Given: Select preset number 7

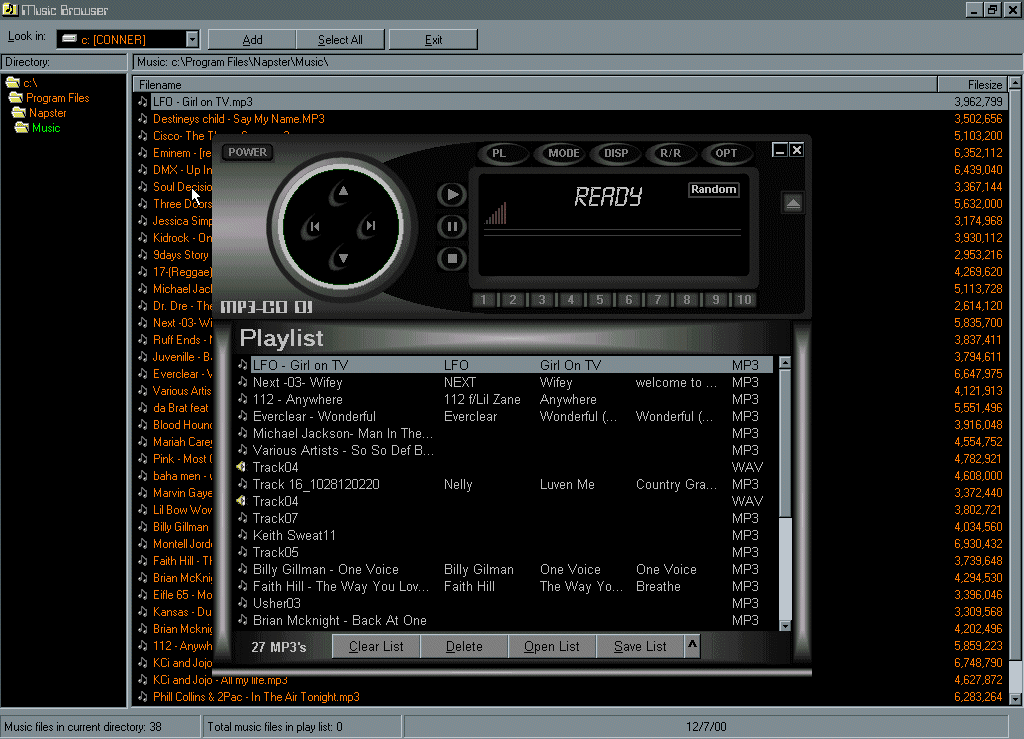Looking at the screenshot, I should 658,300.
